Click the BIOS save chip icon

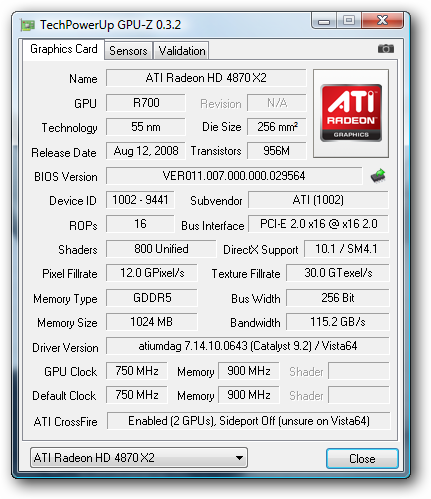click(x=378, y=176)
